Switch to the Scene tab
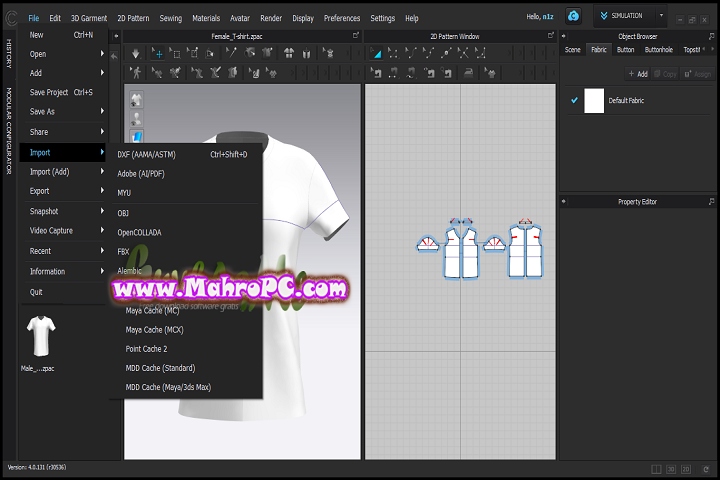The width and height of the screenshot is (720, 480). [x=572, y=50]
